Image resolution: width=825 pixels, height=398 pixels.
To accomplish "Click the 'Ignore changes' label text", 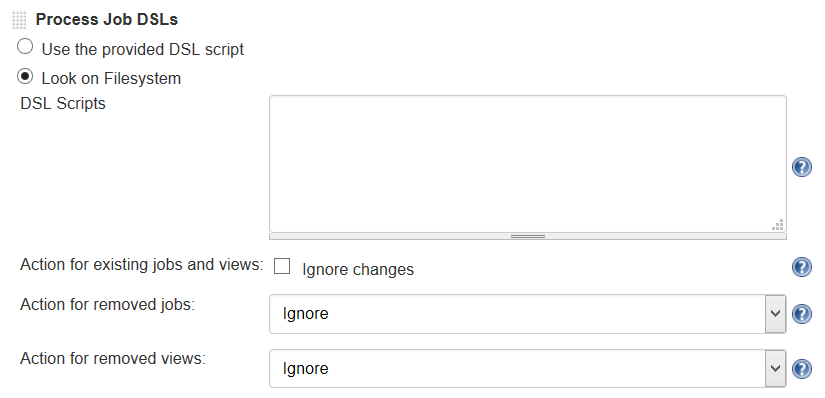I will (x=358, y=270).
